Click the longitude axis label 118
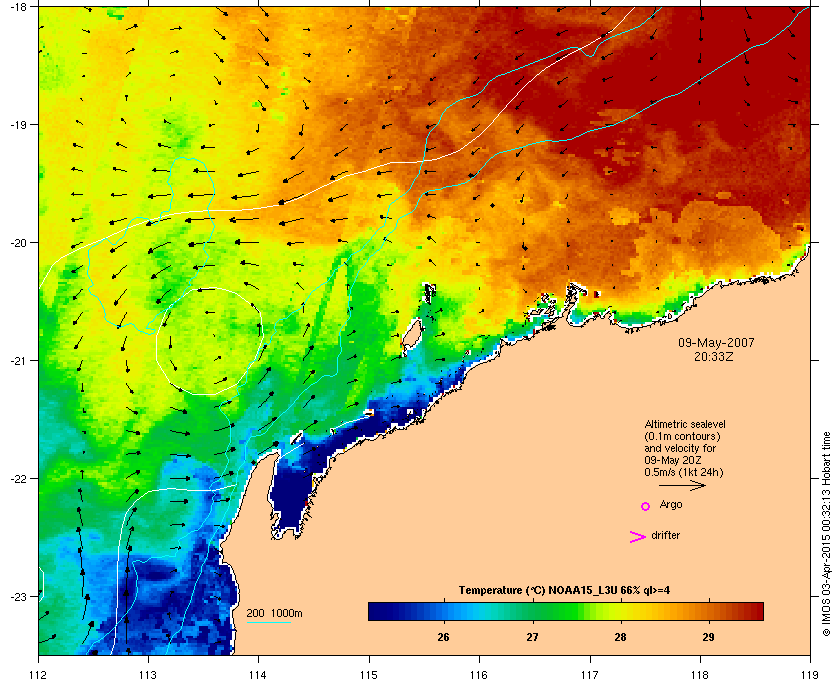 [700, 674]
